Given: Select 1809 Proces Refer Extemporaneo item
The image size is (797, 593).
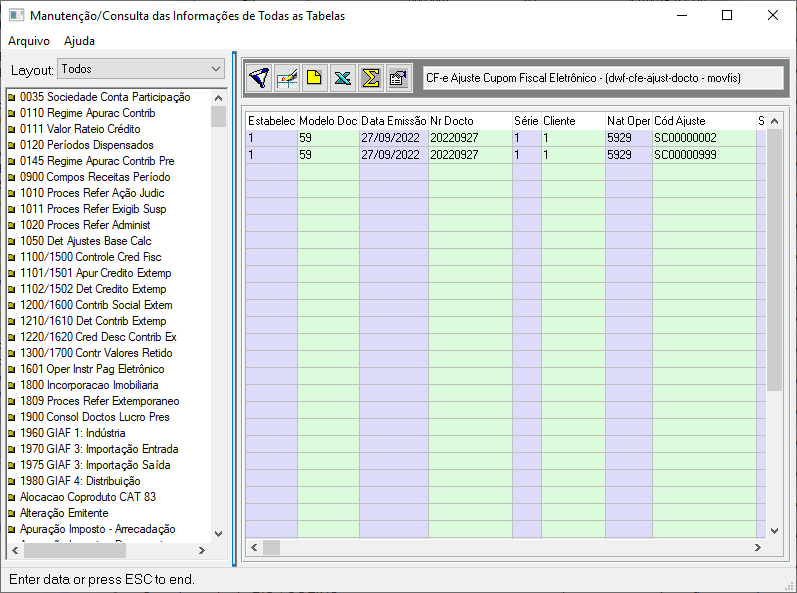Looking at the screenshot, I should click(100, 401).
